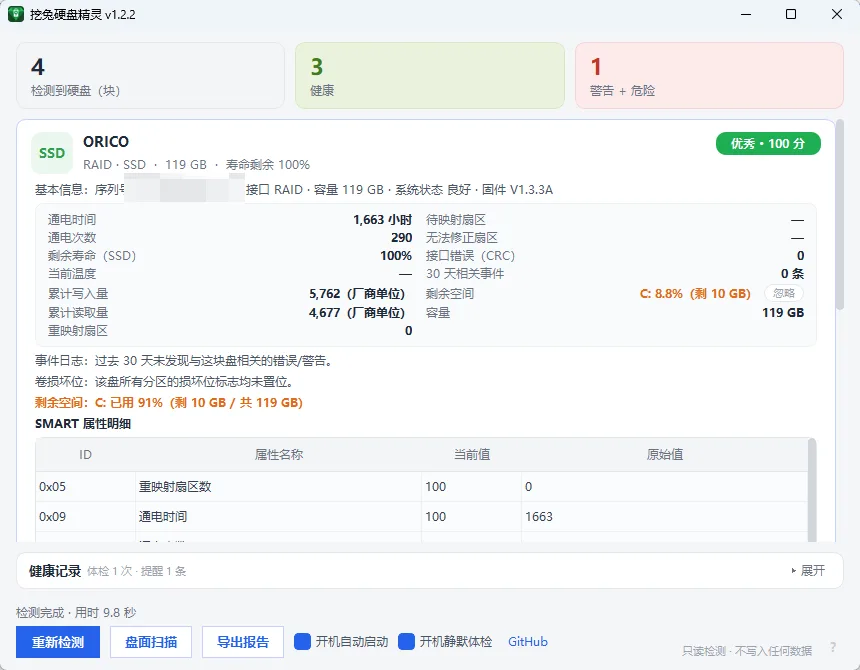Screen dimensions: 860x670
Task: Click 导出报告 to export report
Action: pyautogui.click(x=243, y=642)
